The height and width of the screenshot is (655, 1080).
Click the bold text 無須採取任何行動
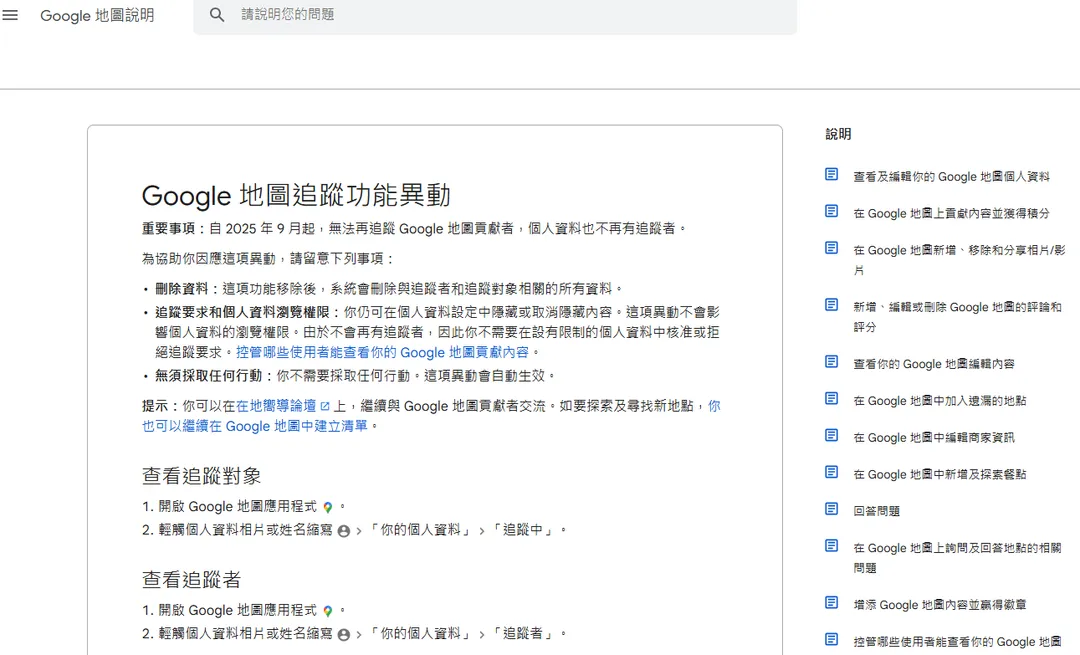pyautogui.click(x=208, y=375)
